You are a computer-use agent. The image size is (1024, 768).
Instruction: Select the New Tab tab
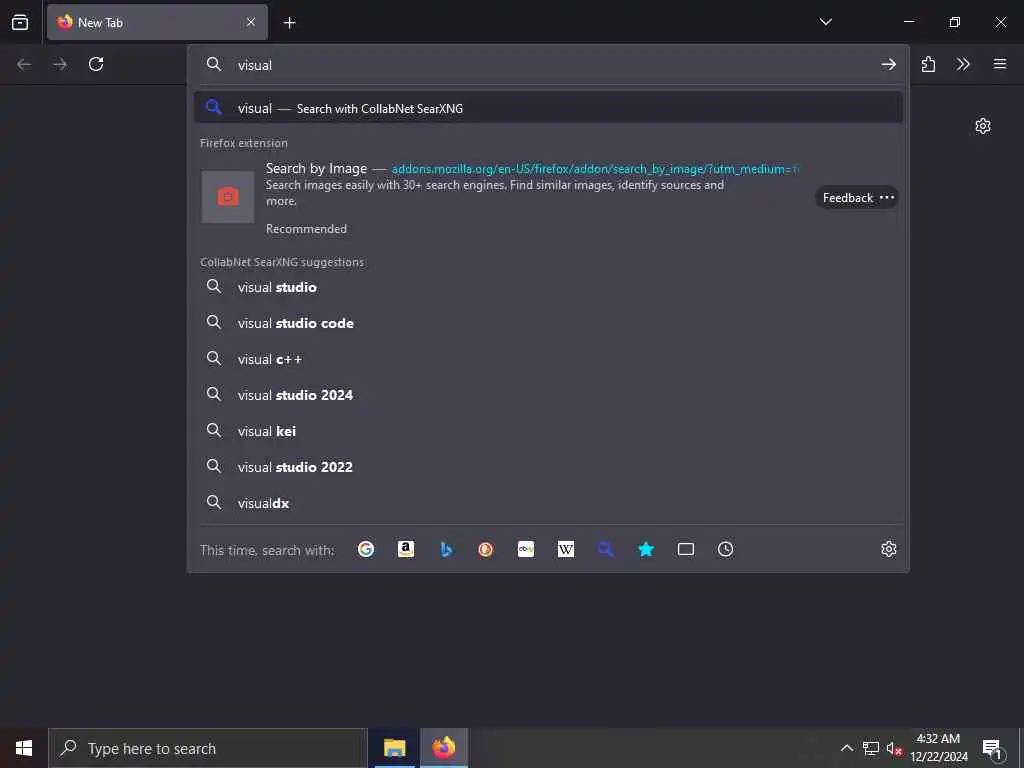point(157,22)
